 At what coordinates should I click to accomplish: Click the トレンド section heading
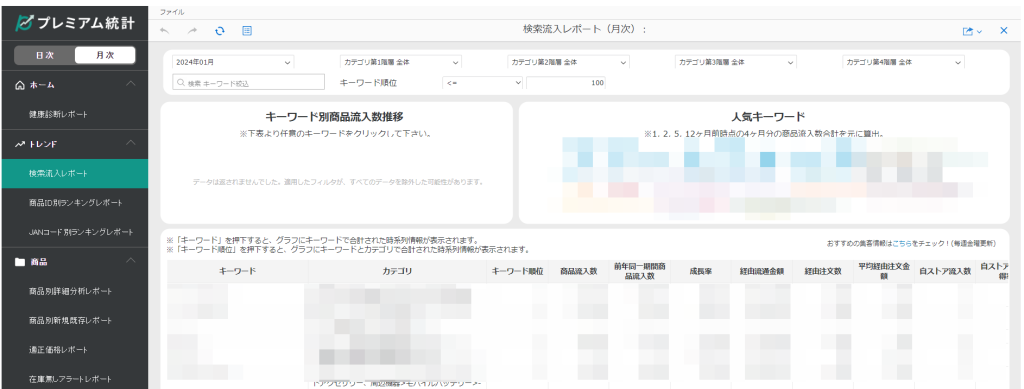pos(44,144)
